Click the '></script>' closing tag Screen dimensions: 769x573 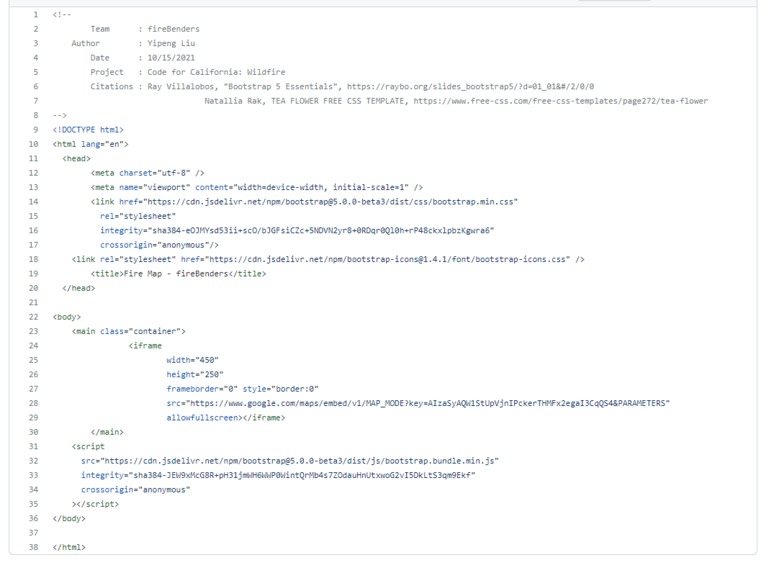pyautogui.click(x=95, y=504)
